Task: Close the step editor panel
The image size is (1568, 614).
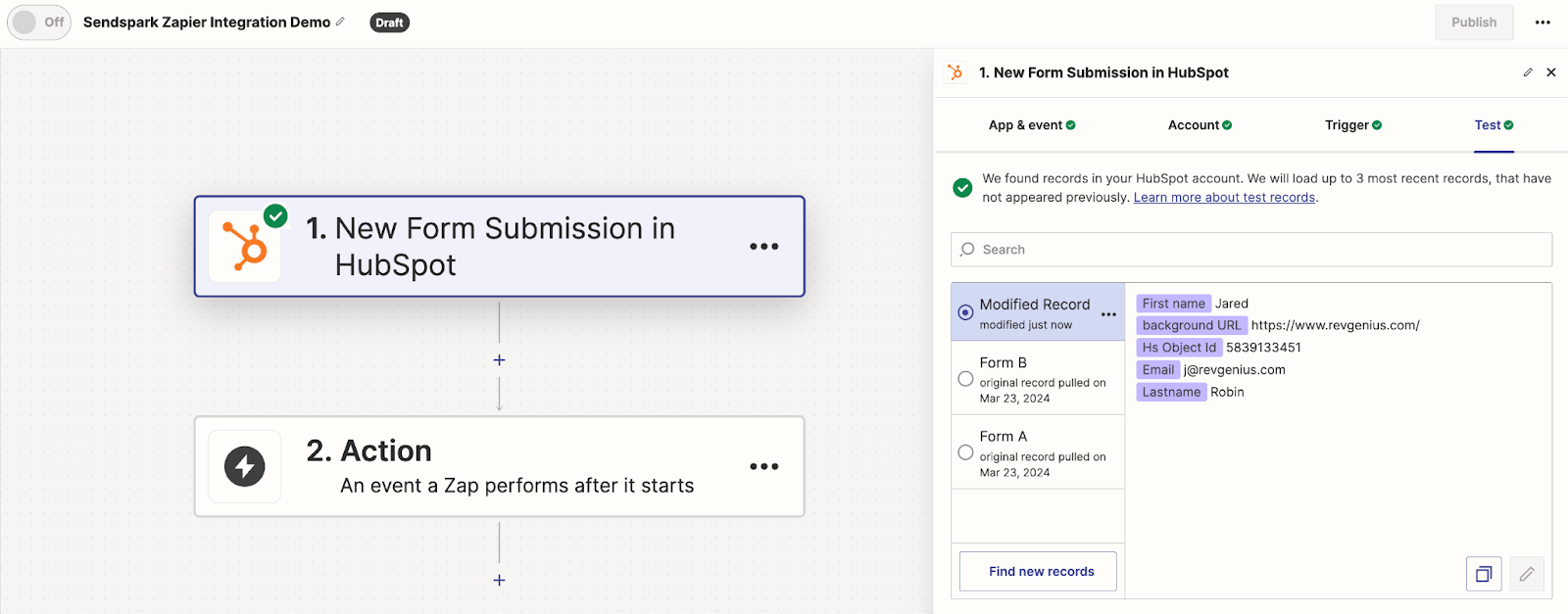Action: 1551,72
